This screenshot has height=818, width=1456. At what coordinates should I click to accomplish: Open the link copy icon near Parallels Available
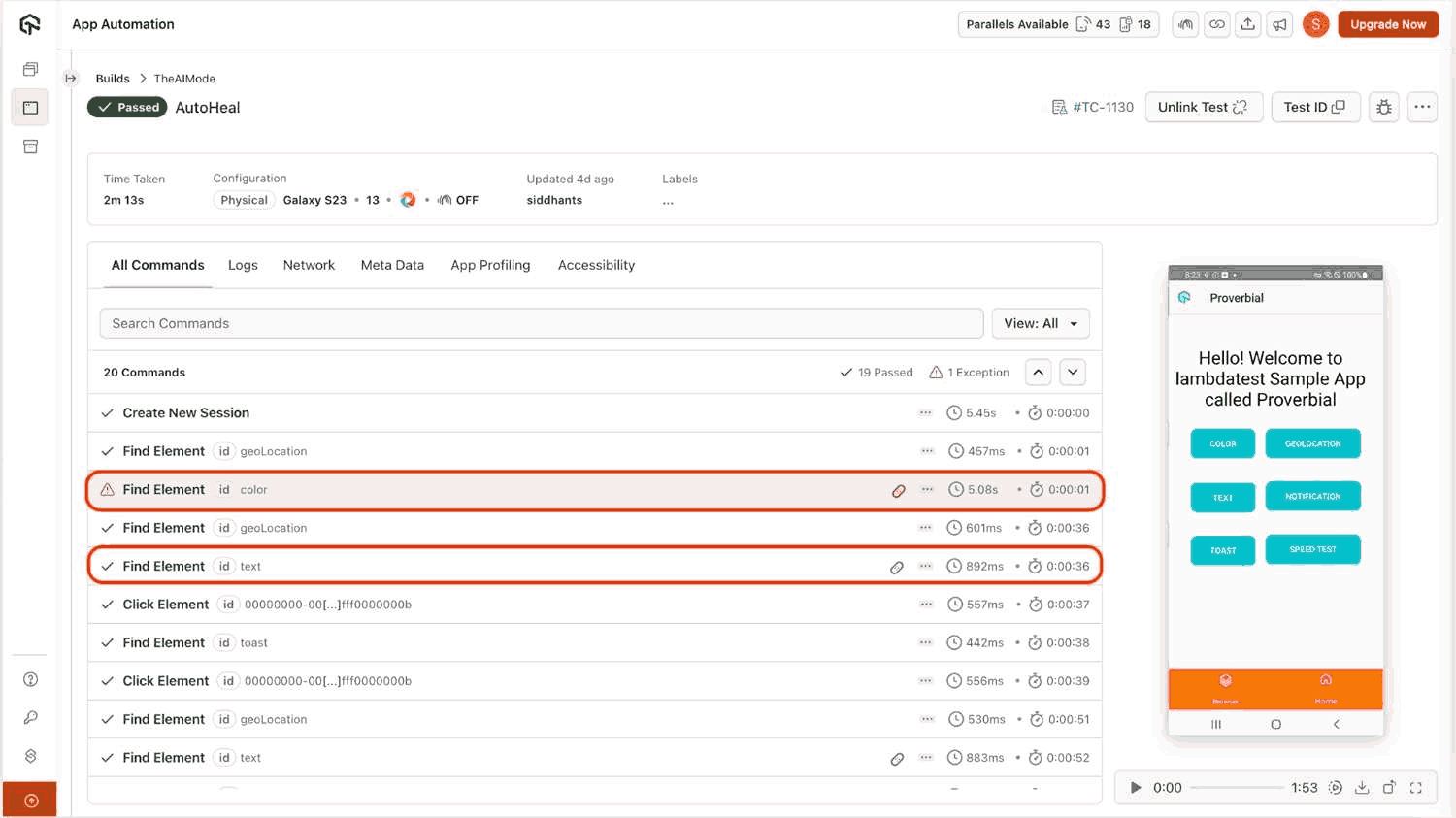1216,23
